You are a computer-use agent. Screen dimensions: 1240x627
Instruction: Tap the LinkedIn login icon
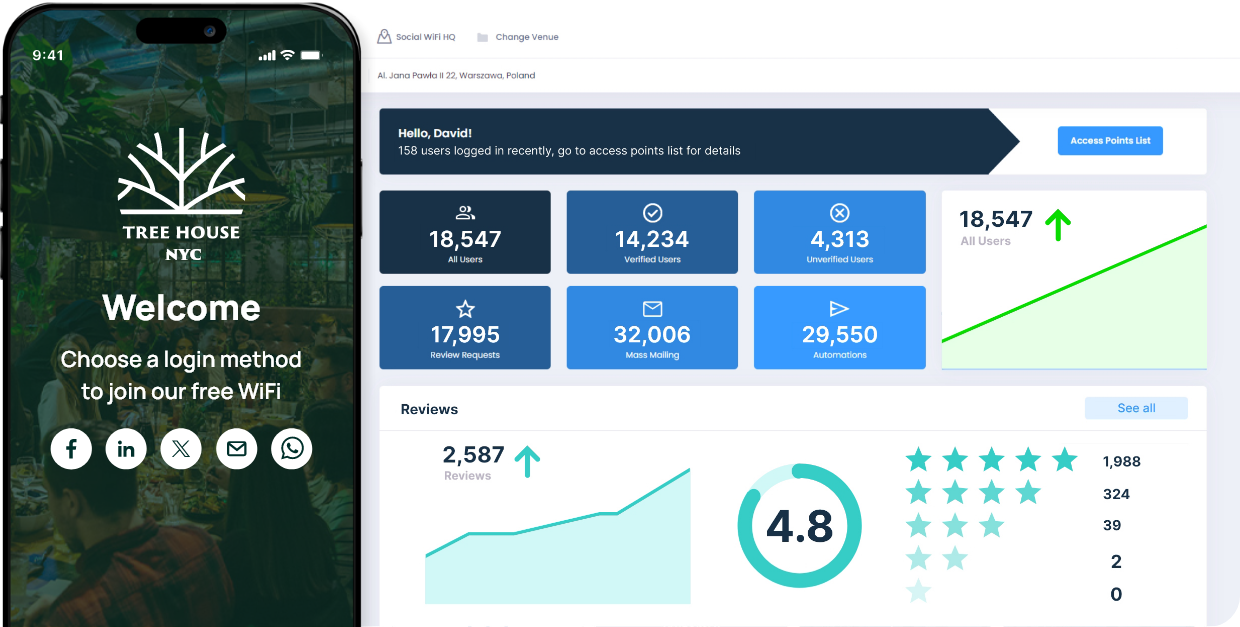pos(126,449)
